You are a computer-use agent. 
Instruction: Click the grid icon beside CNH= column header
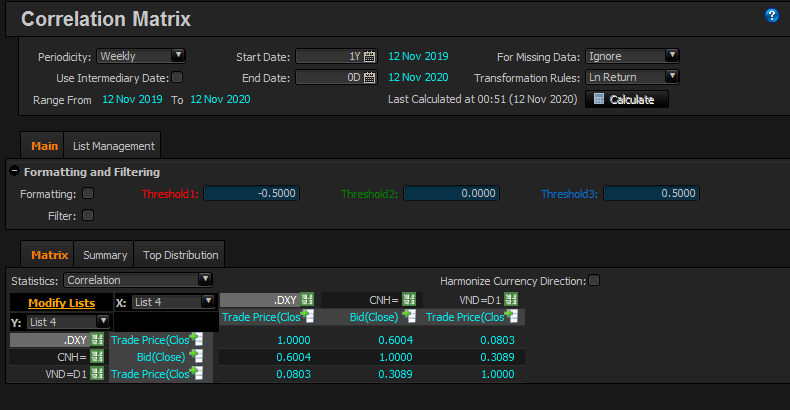click(x=409, y=300)
